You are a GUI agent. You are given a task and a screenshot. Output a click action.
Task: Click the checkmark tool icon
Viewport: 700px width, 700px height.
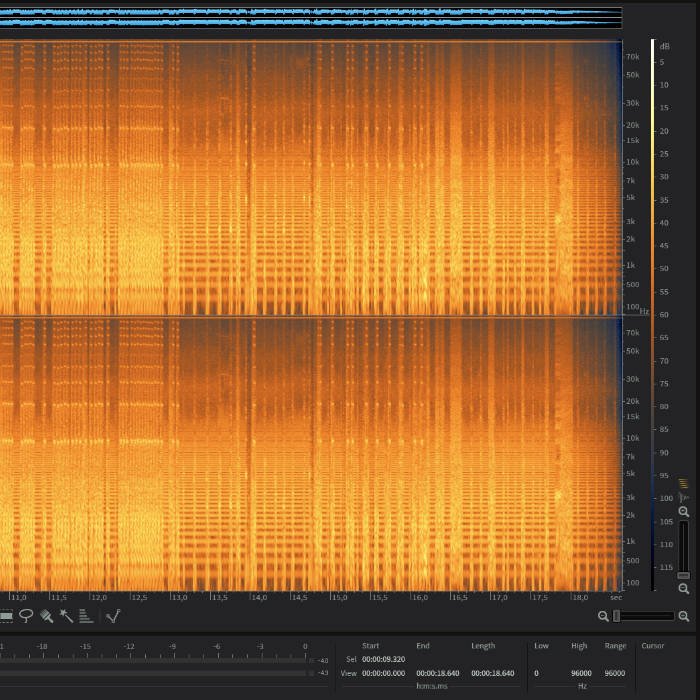coord(113,616)
